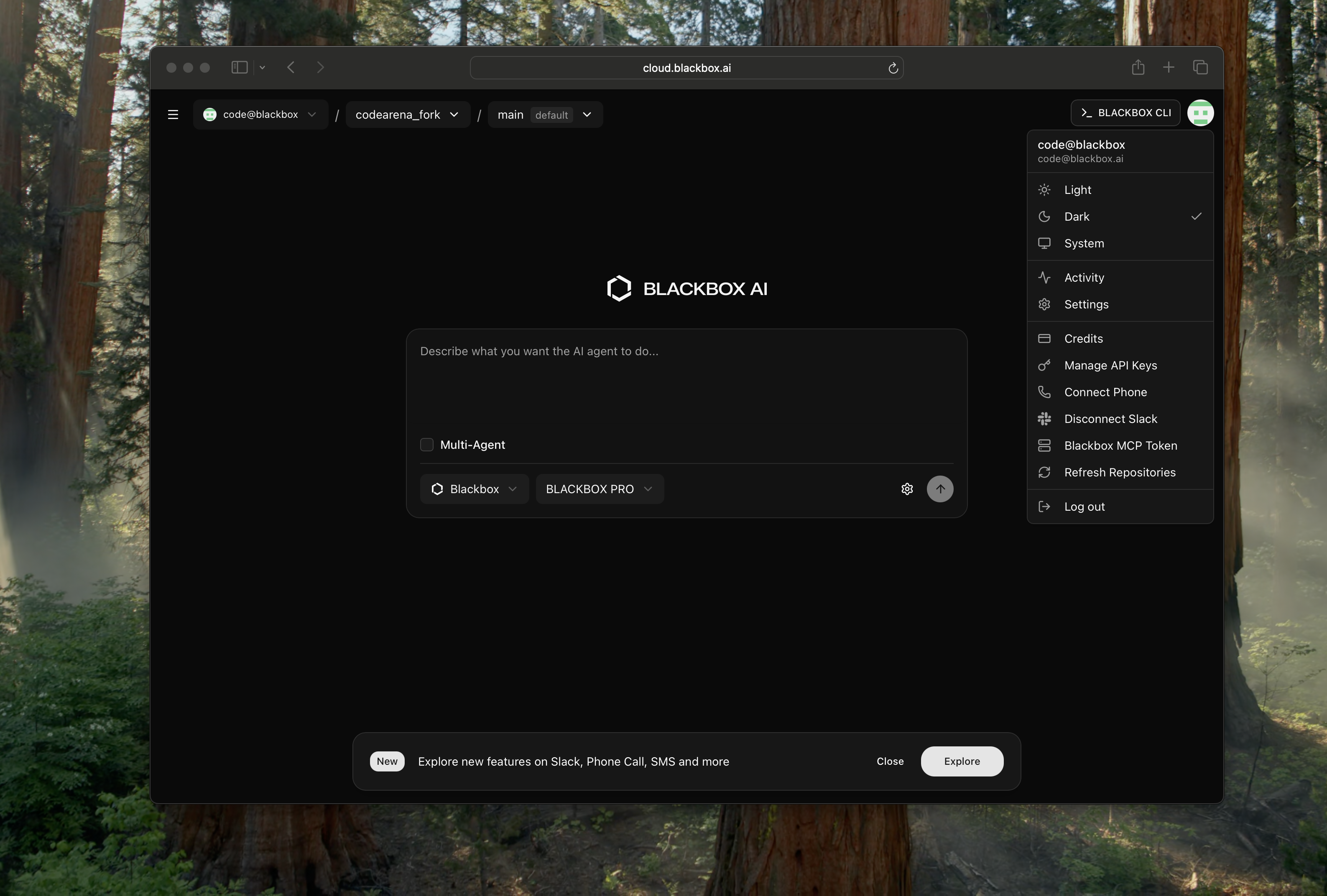Open Manage API Keys menu item

pyautogui.click(x=1110, y=365)
